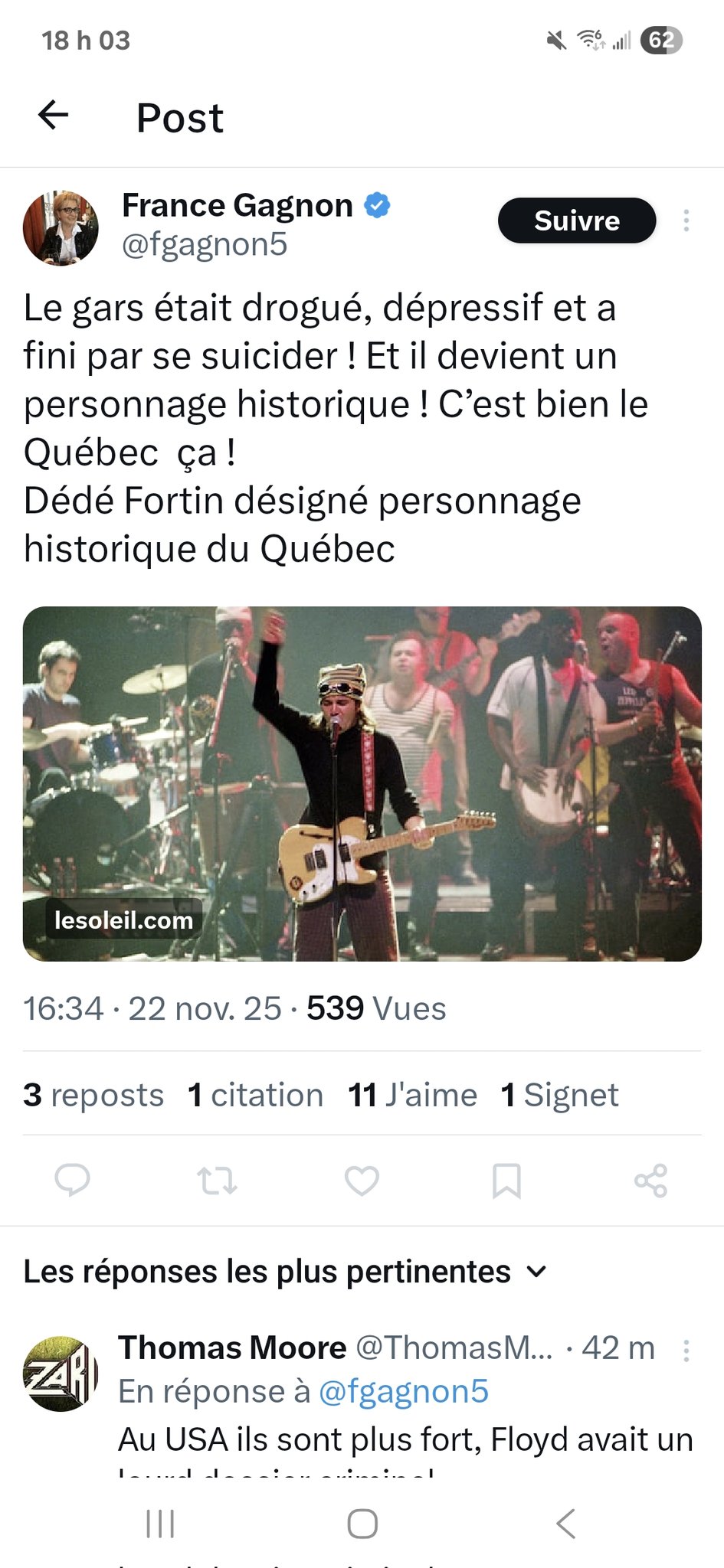View the 11 J'aime list
The image size is (724, 1568).
coord(412,1095)
